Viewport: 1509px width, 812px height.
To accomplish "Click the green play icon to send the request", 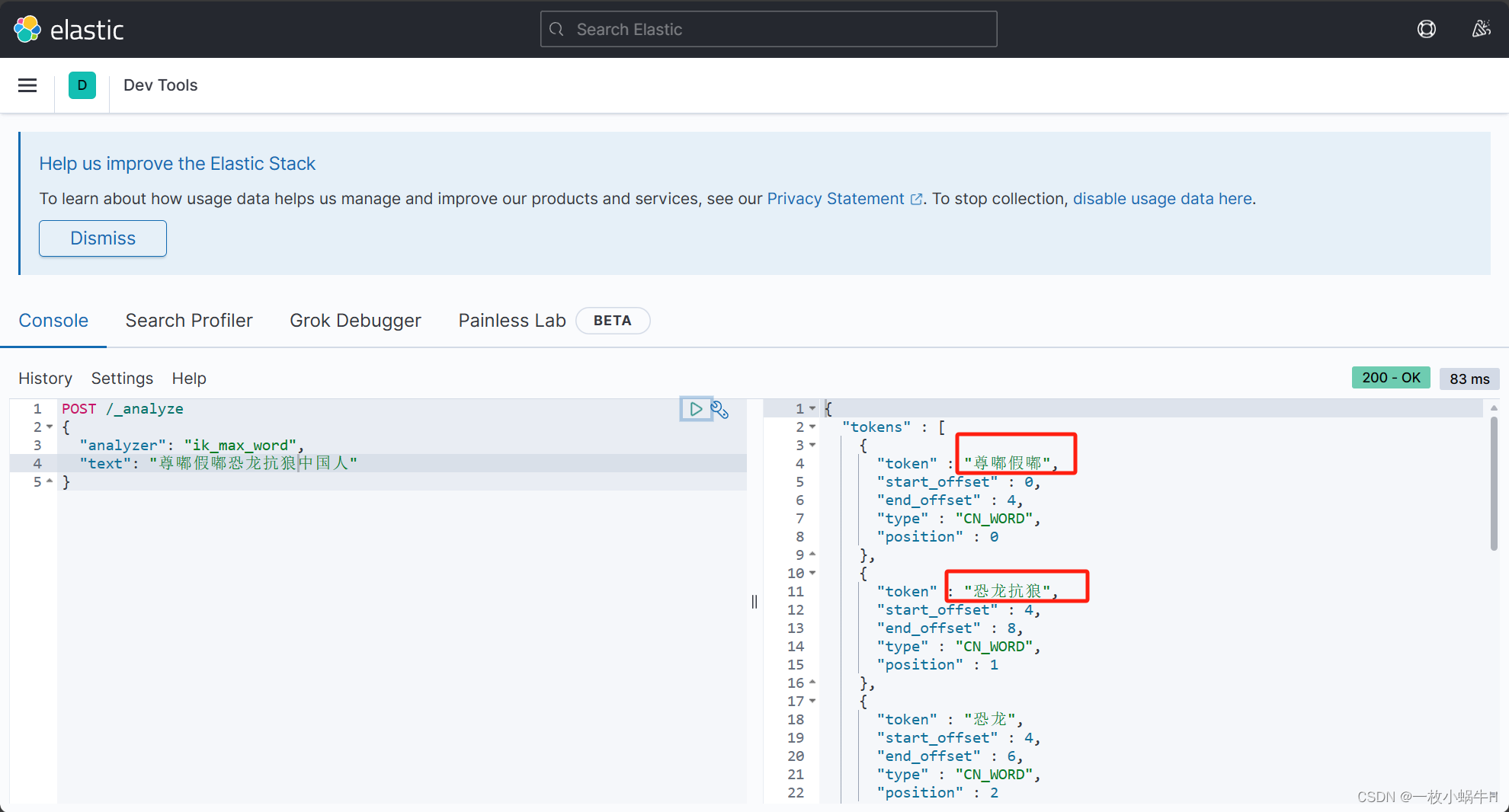I will 695,409.
